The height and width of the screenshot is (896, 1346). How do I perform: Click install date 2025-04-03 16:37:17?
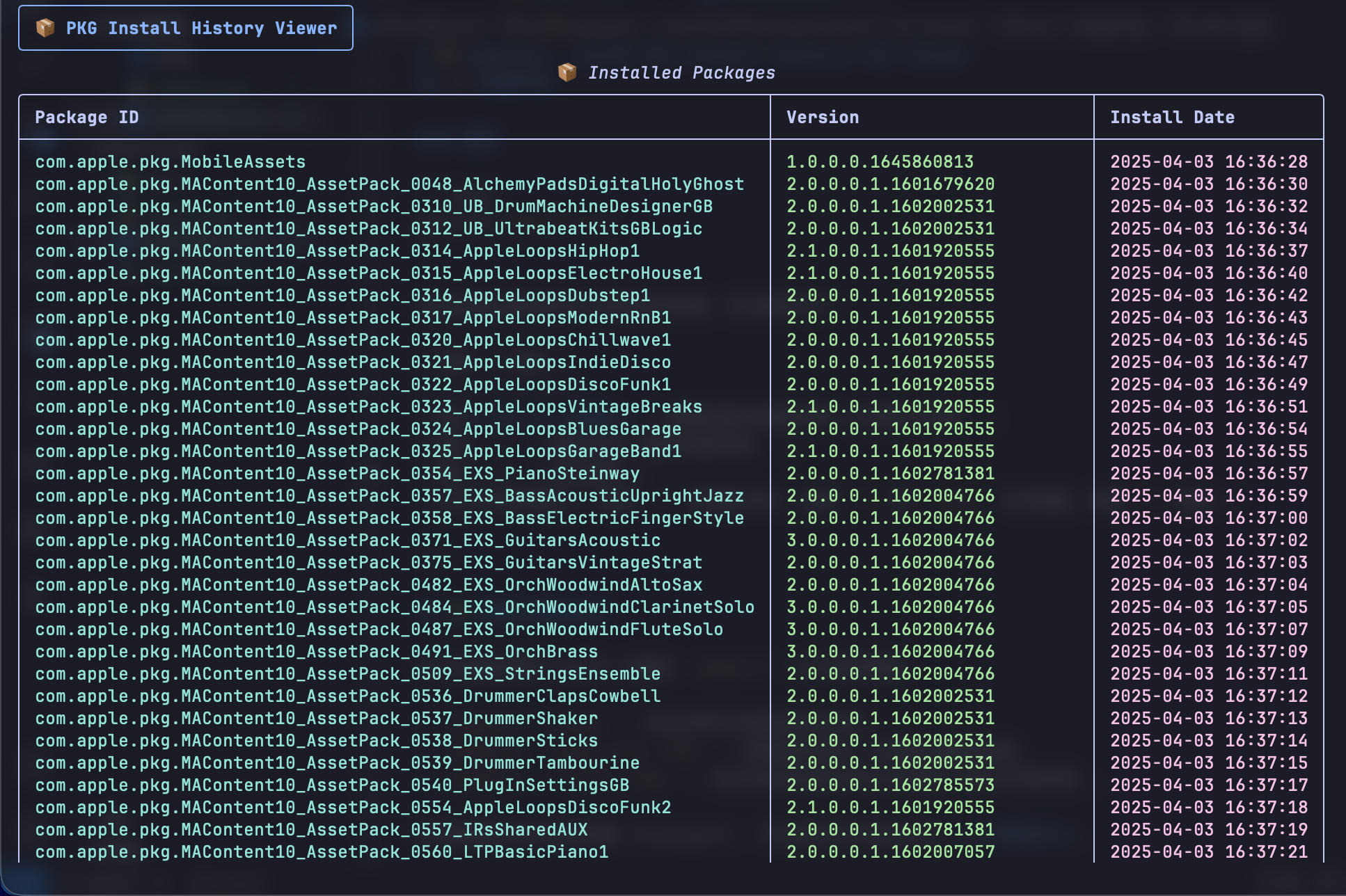click(1209, 785)
